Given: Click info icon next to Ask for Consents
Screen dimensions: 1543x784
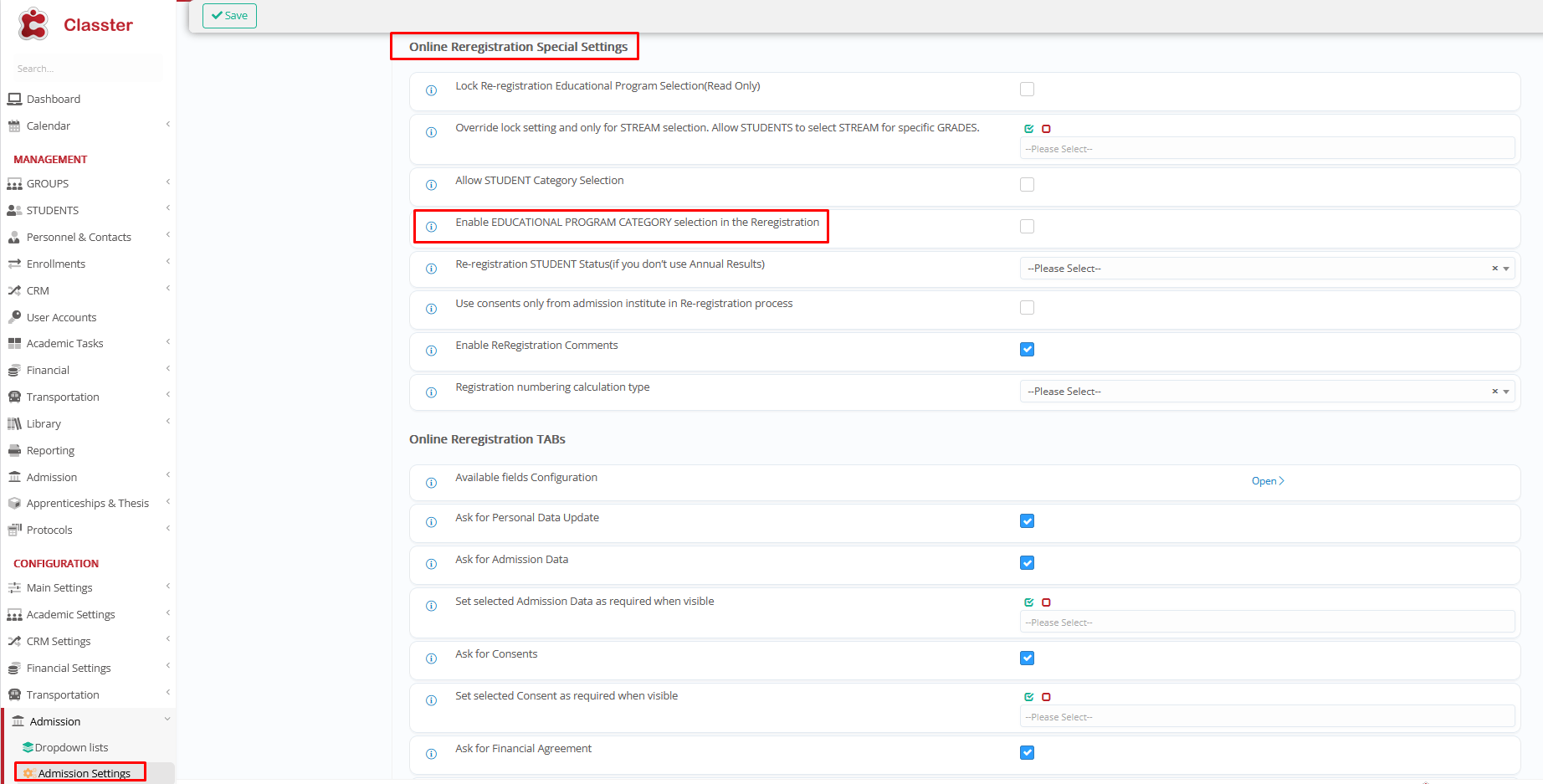Looking at the screenshot, I should point(431,658).
